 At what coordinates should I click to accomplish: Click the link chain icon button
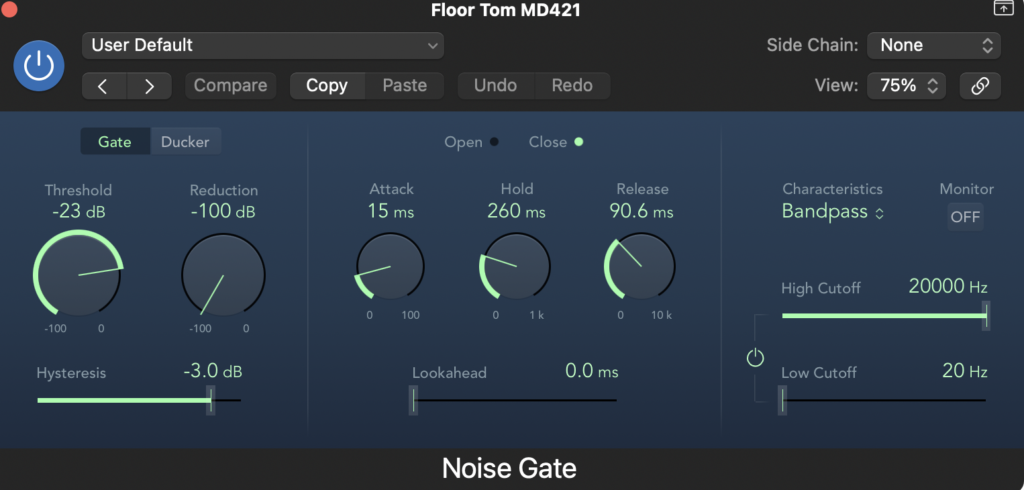tap(980, 86)
